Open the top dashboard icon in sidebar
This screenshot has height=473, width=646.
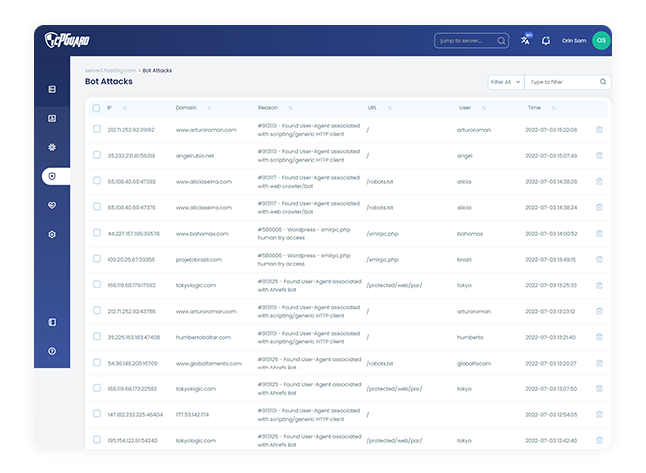tap(52, 89)
